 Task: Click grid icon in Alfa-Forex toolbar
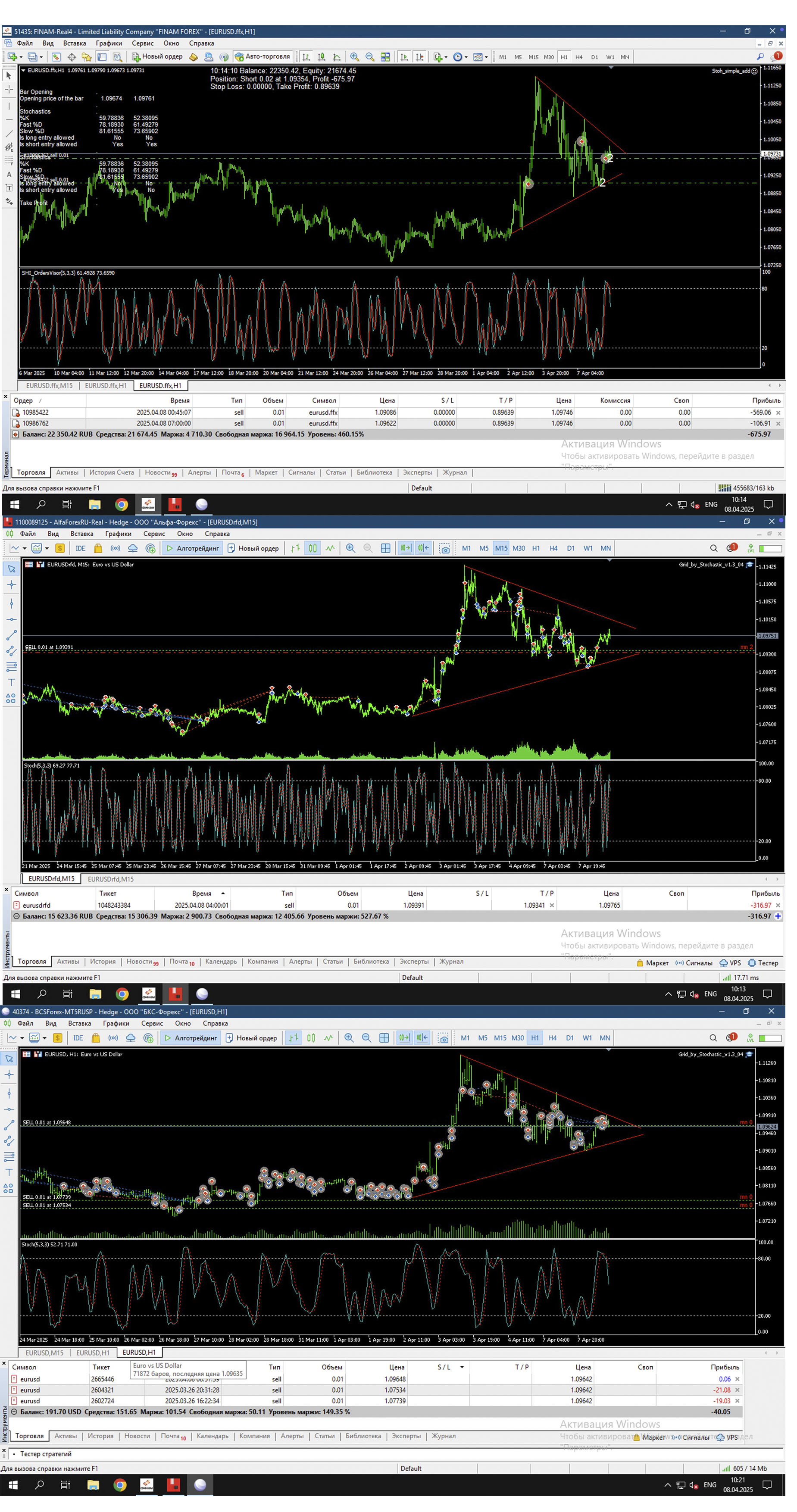click(x=386, y=549)
